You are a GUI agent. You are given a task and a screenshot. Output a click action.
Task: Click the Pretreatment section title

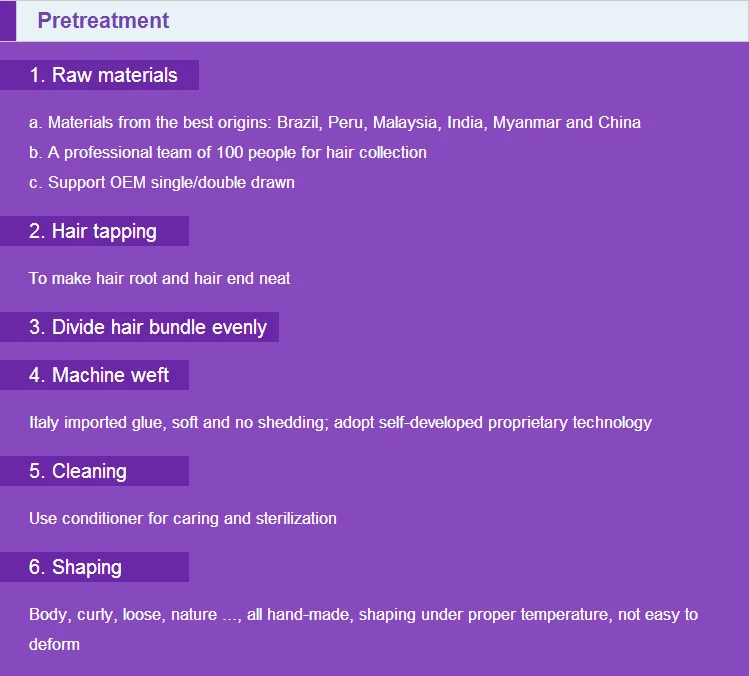tap(103, 21)
